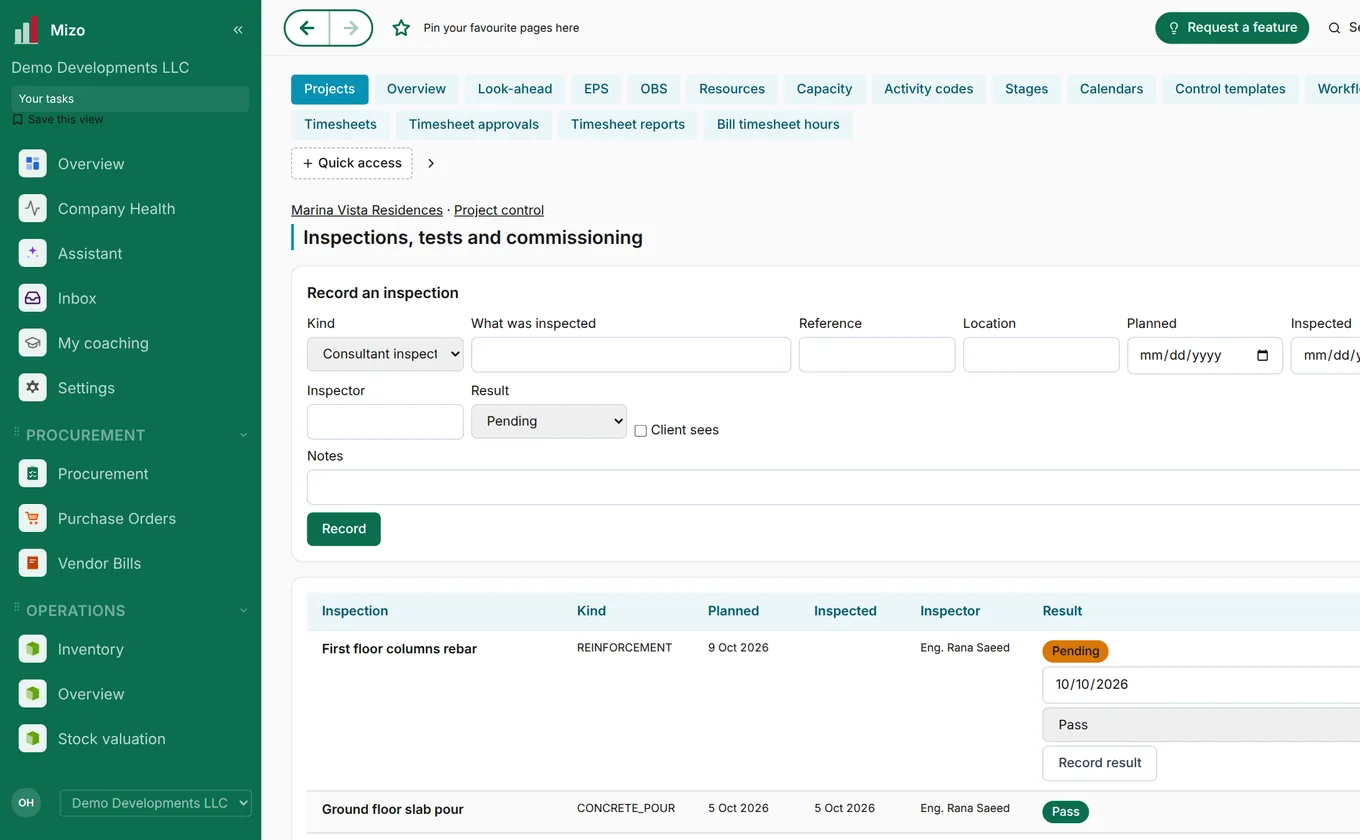This screenshot has width=1360, height=840.
Task: Open the Procurement clipboard icon
Action: pos(33,474)
